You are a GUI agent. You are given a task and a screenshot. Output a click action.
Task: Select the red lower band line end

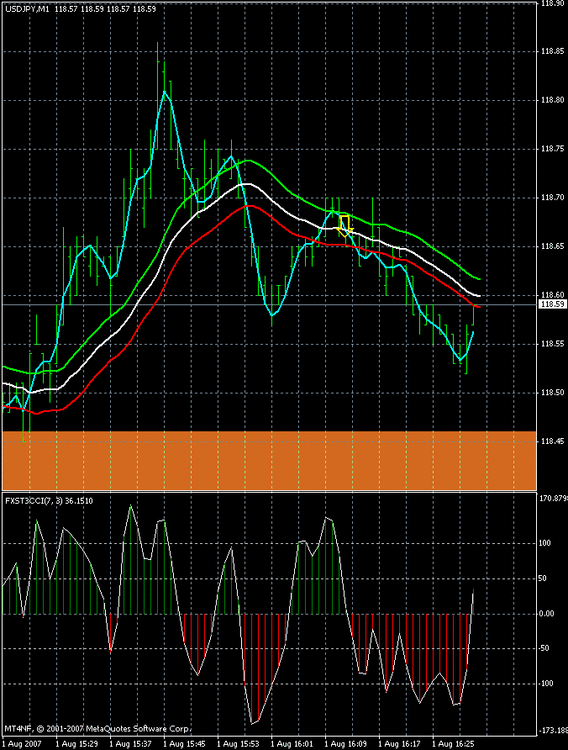[x=478, y=307]
